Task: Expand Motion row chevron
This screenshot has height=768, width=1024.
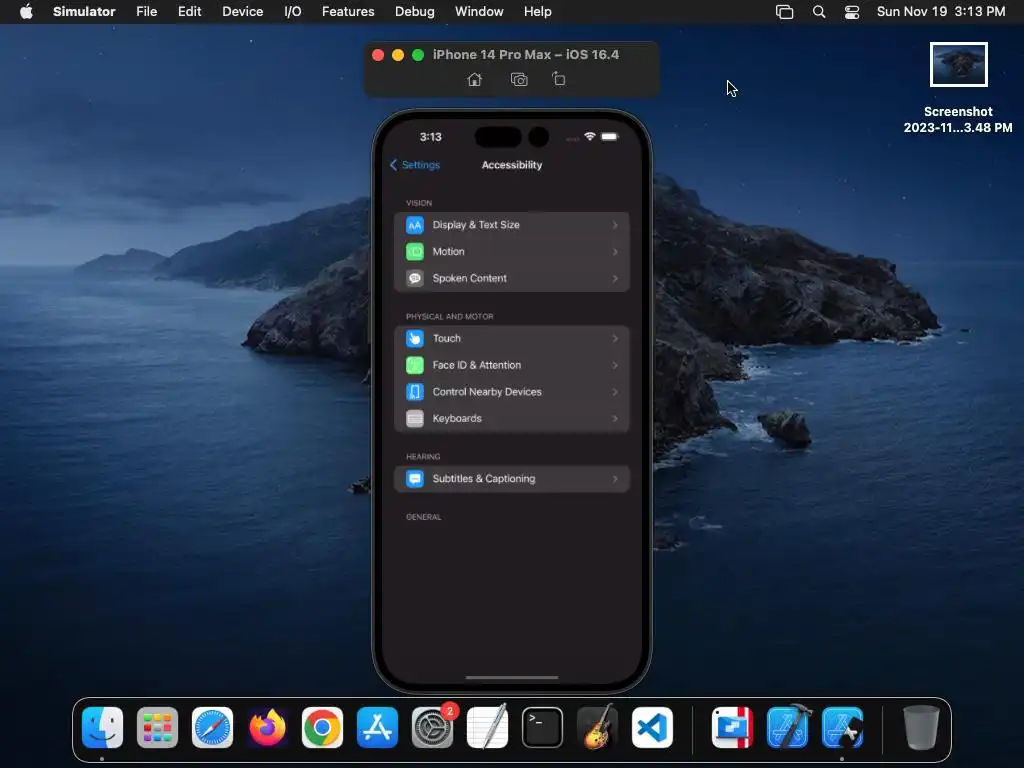Action: [x=615, y=251]
